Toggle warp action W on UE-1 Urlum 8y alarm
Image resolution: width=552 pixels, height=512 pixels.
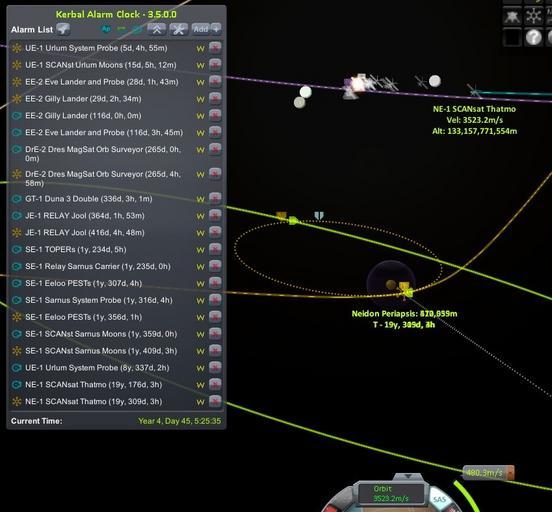click(200, 369)
